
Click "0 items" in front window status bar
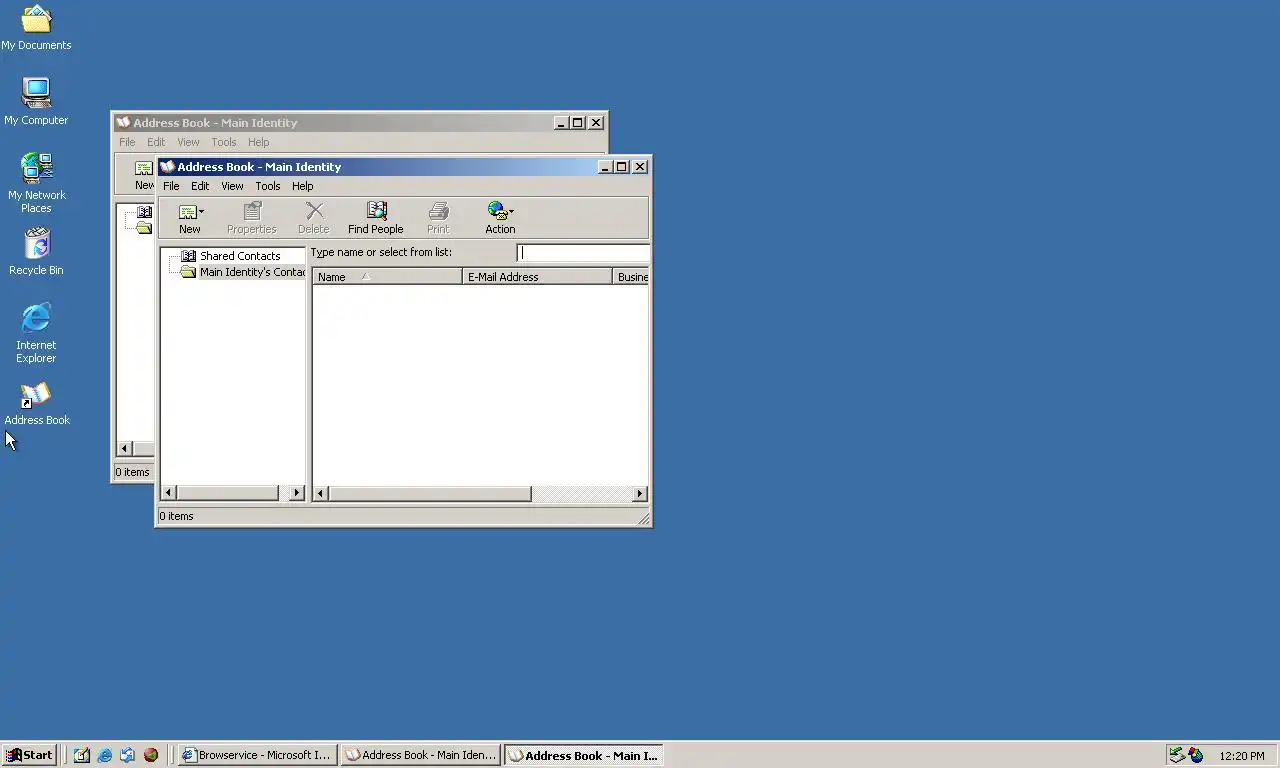176,516
